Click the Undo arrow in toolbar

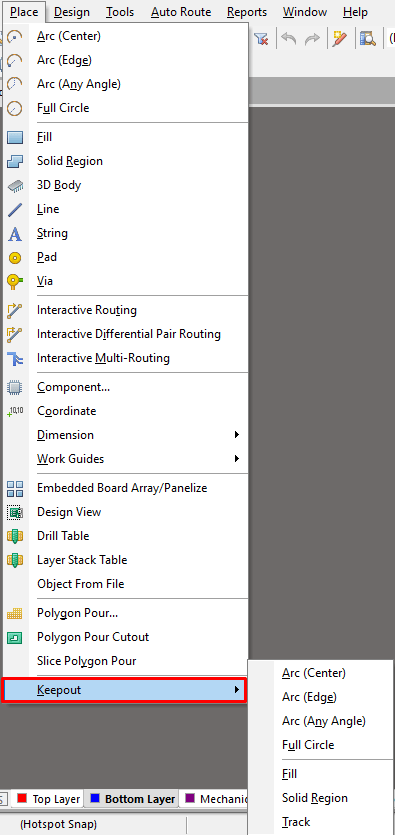[289, 39]
